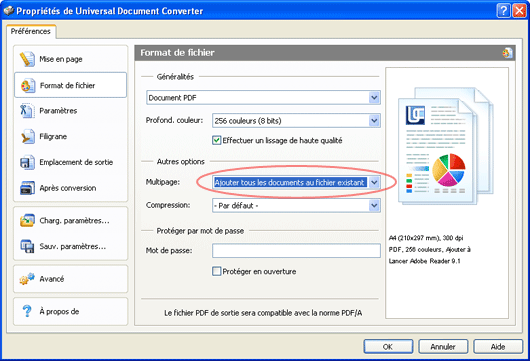
Task: Click the Généralités group heading
Action: (x=175, y=77)
